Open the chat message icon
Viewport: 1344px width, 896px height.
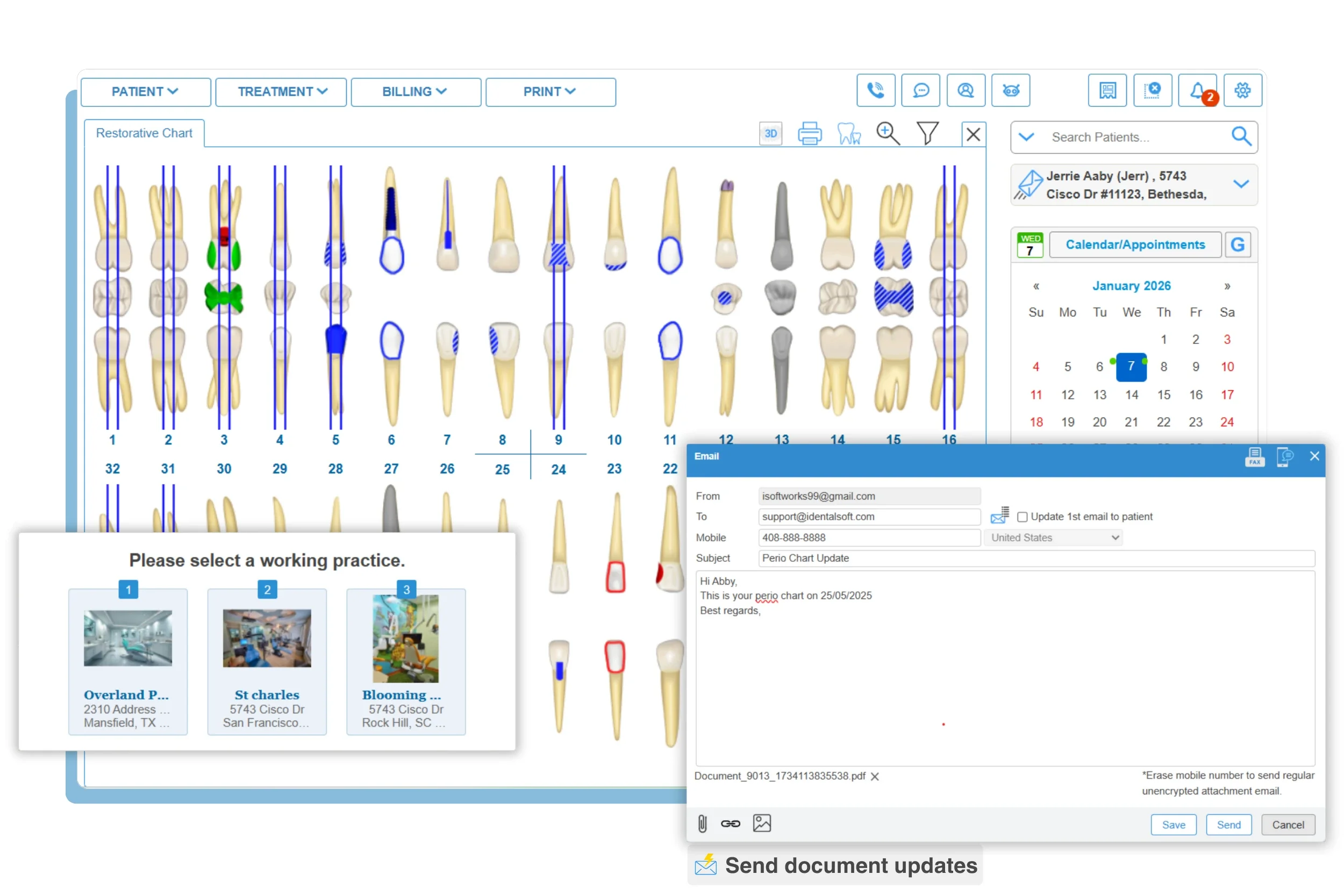point(920,90)
